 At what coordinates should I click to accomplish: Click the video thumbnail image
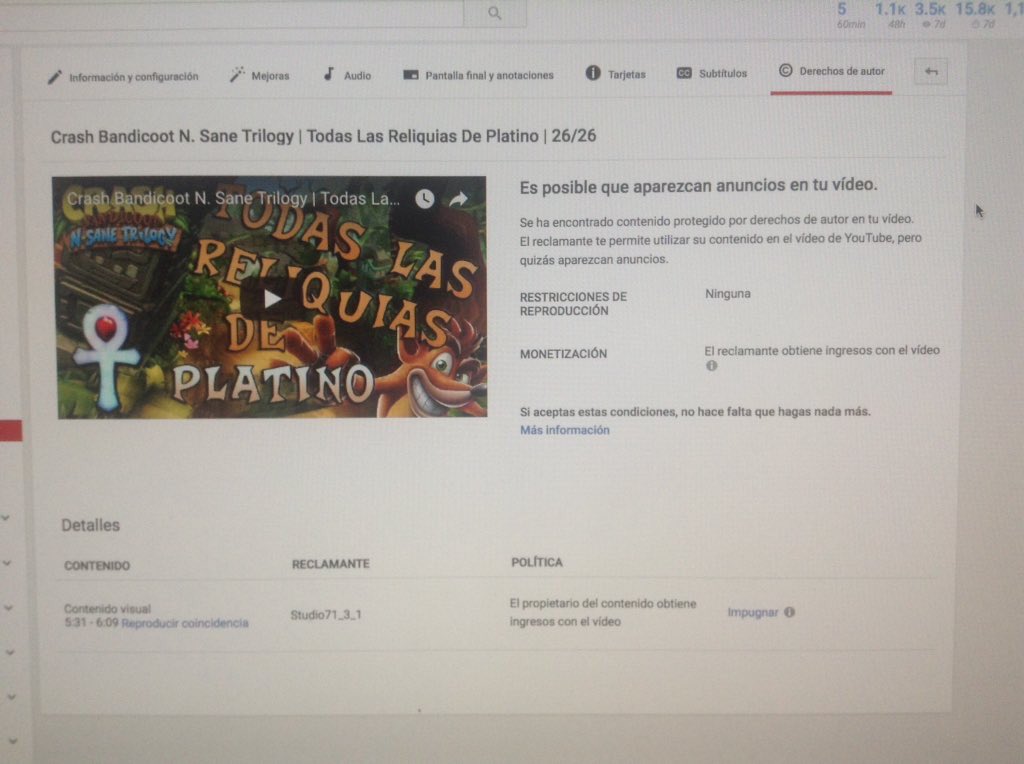[272, 297]
